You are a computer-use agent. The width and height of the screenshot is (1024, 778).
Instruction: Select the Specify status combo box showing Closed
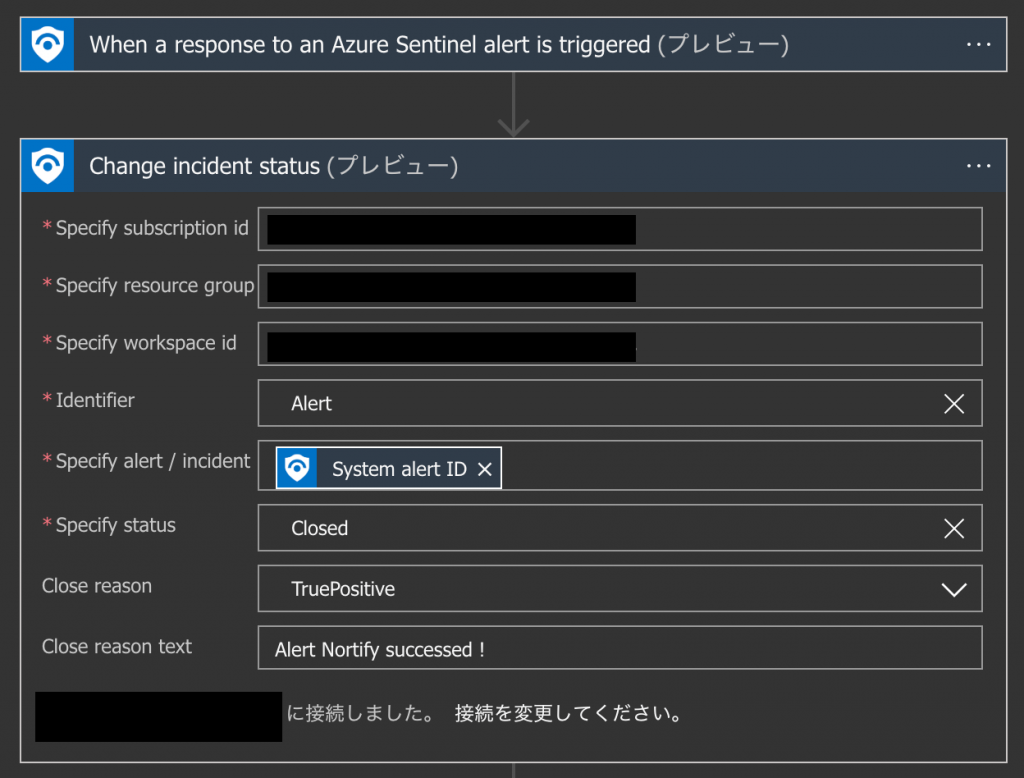coord(620,528)
